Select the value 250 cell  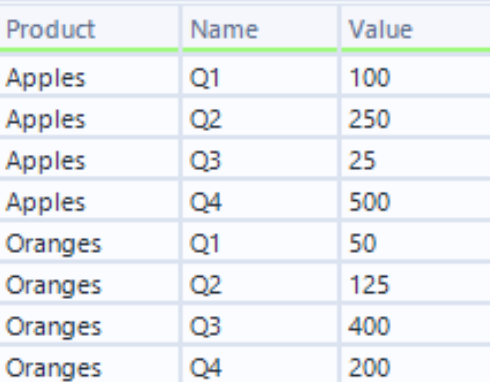pos(416,119)
